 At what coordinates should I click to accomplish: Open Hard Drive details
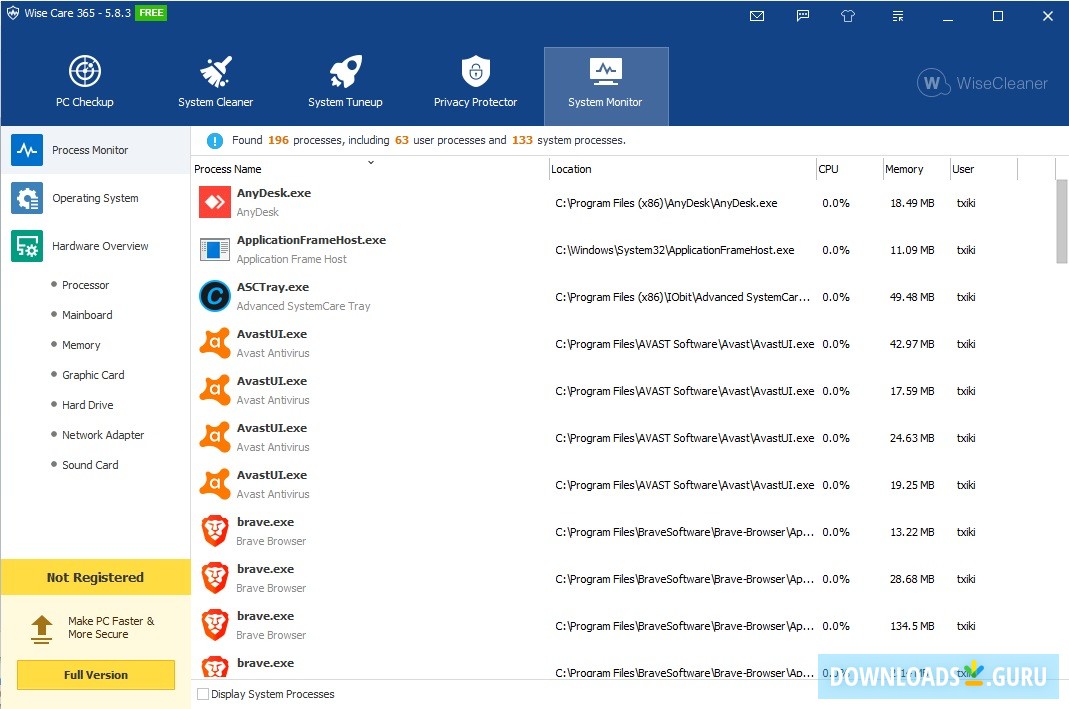(88, 405)
